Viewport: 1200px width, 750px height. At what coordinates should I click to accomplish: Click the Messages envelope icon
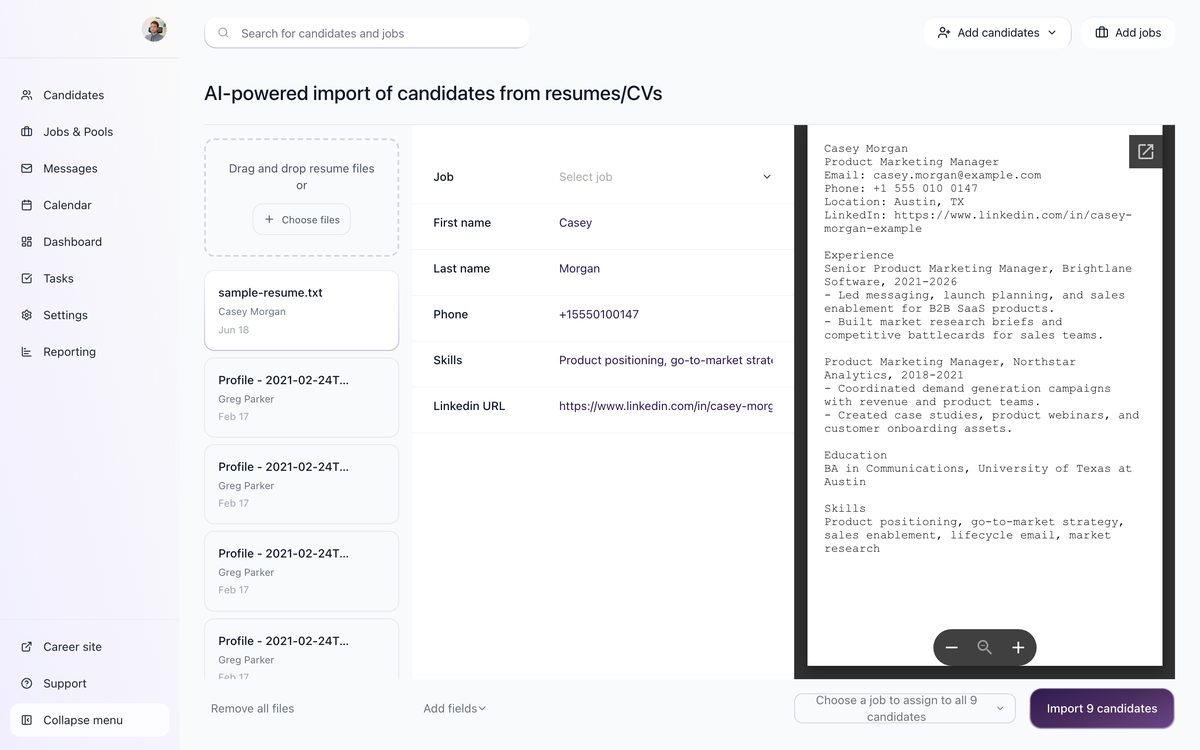pyautogui.click(x=27, y=168)
